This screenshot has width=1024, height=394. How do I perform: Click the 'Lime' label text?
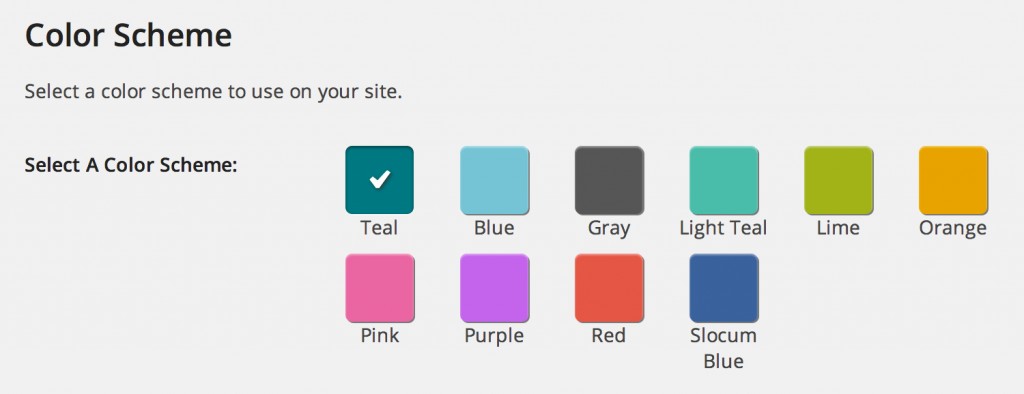coord(838,228)
